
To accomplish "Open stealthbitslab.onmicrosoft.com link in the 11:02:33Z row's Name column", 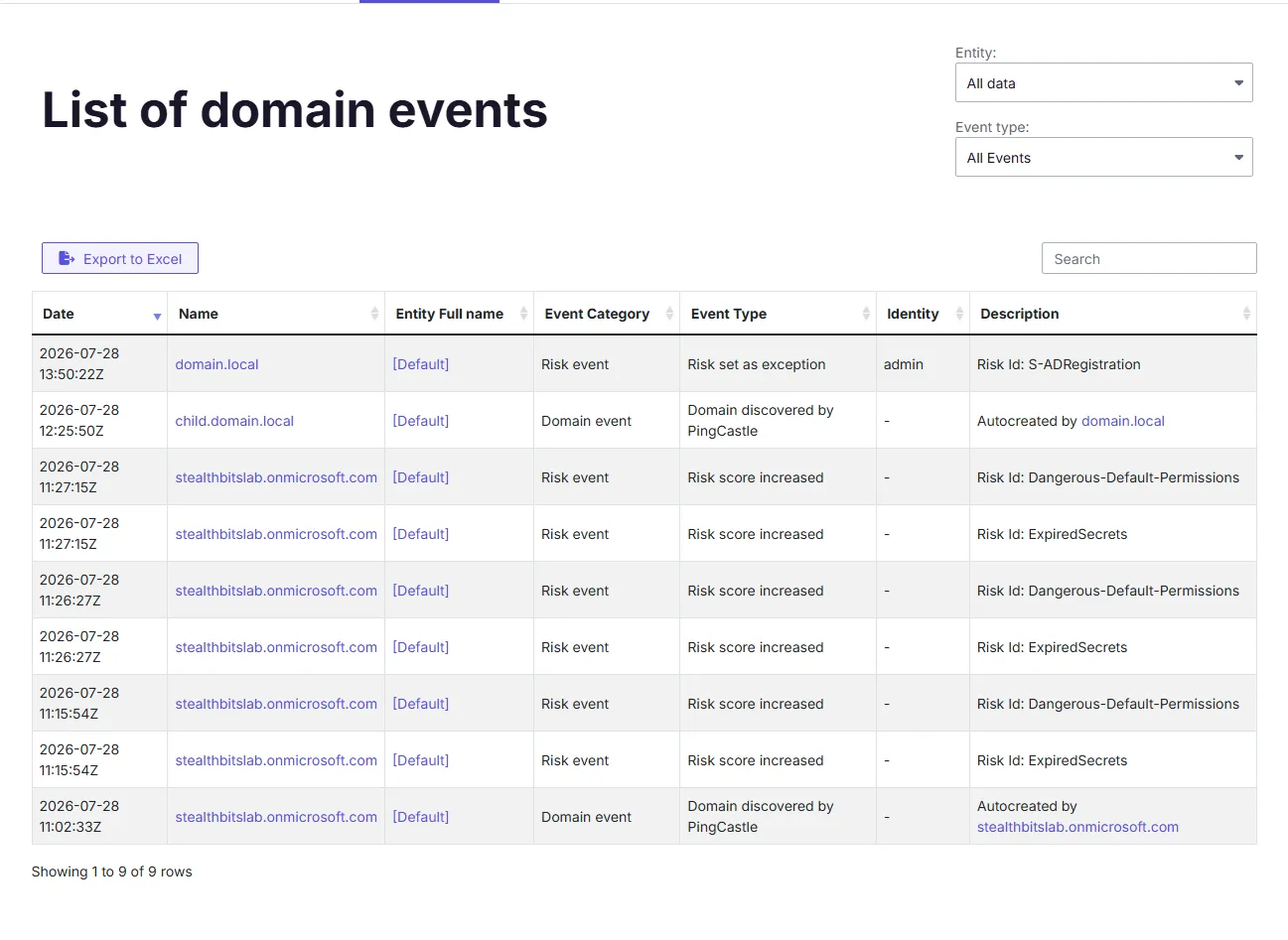I will pyautogui.click(x=276, y=817).
